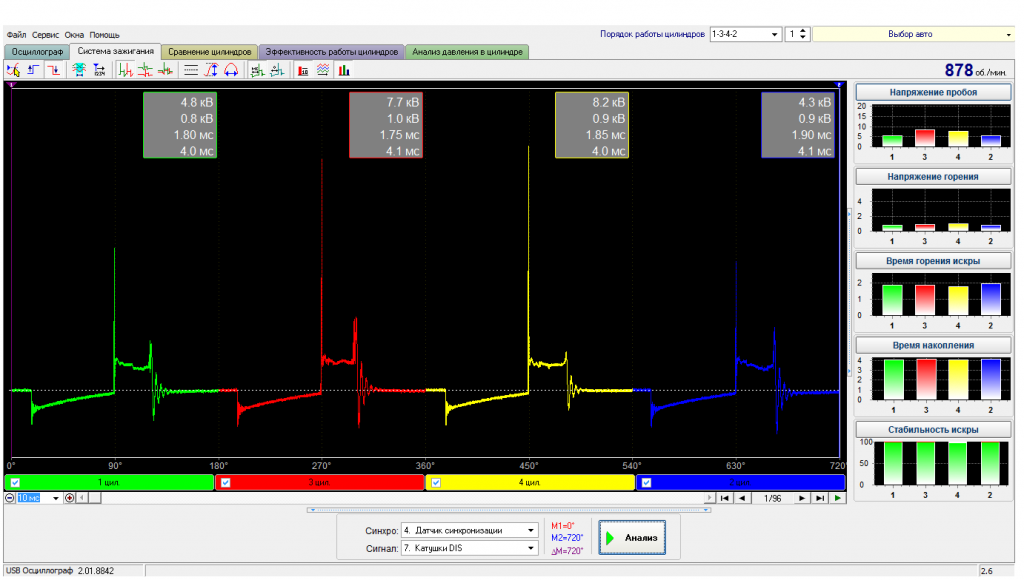
Task: Open the Файл menu
Action: tap(16, 35)
